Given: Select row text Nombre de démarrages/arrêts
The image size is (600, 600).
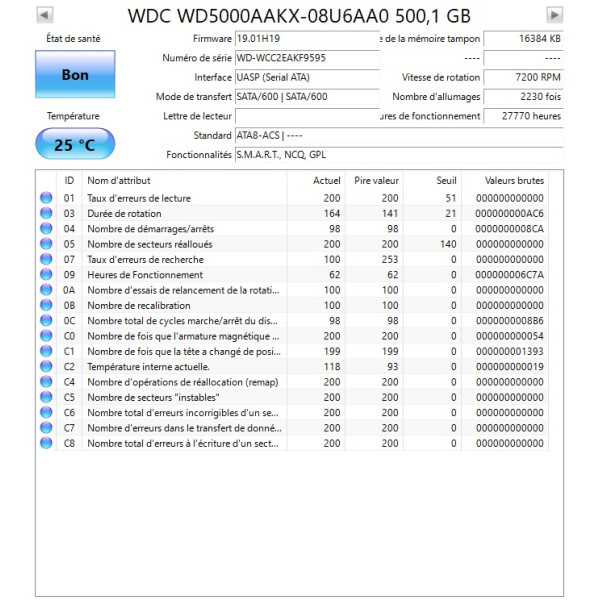Looking at the screenshot, I should 151,229.
